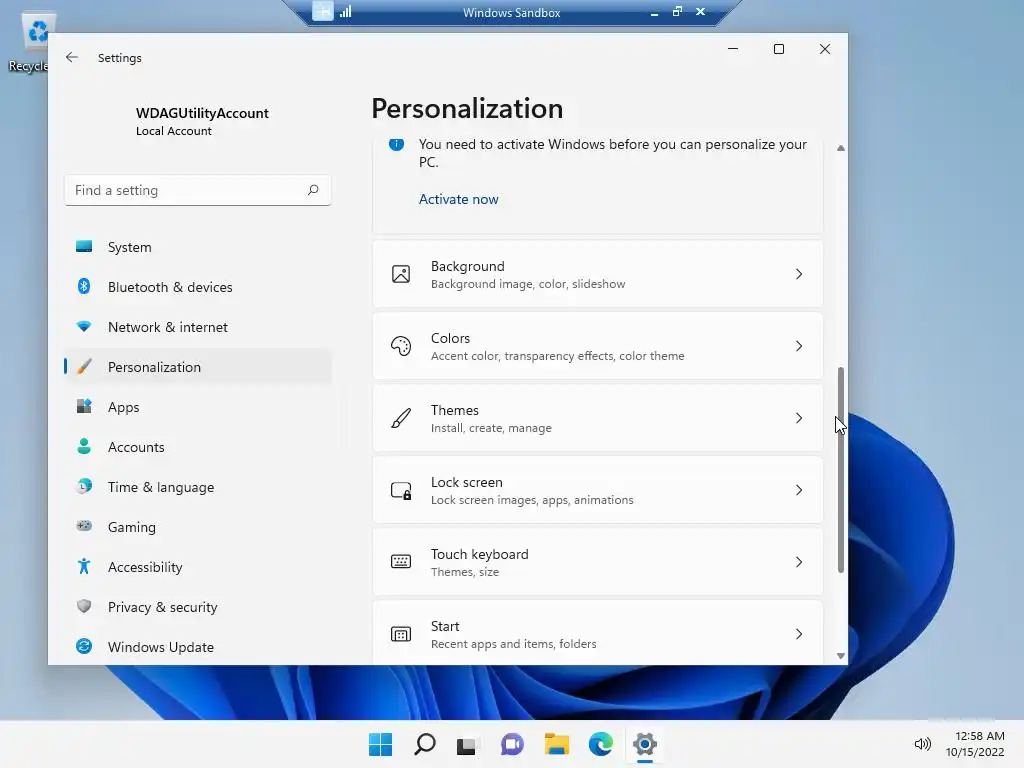Click the Network wifi icon in sidebar

[x=84, y=326]
